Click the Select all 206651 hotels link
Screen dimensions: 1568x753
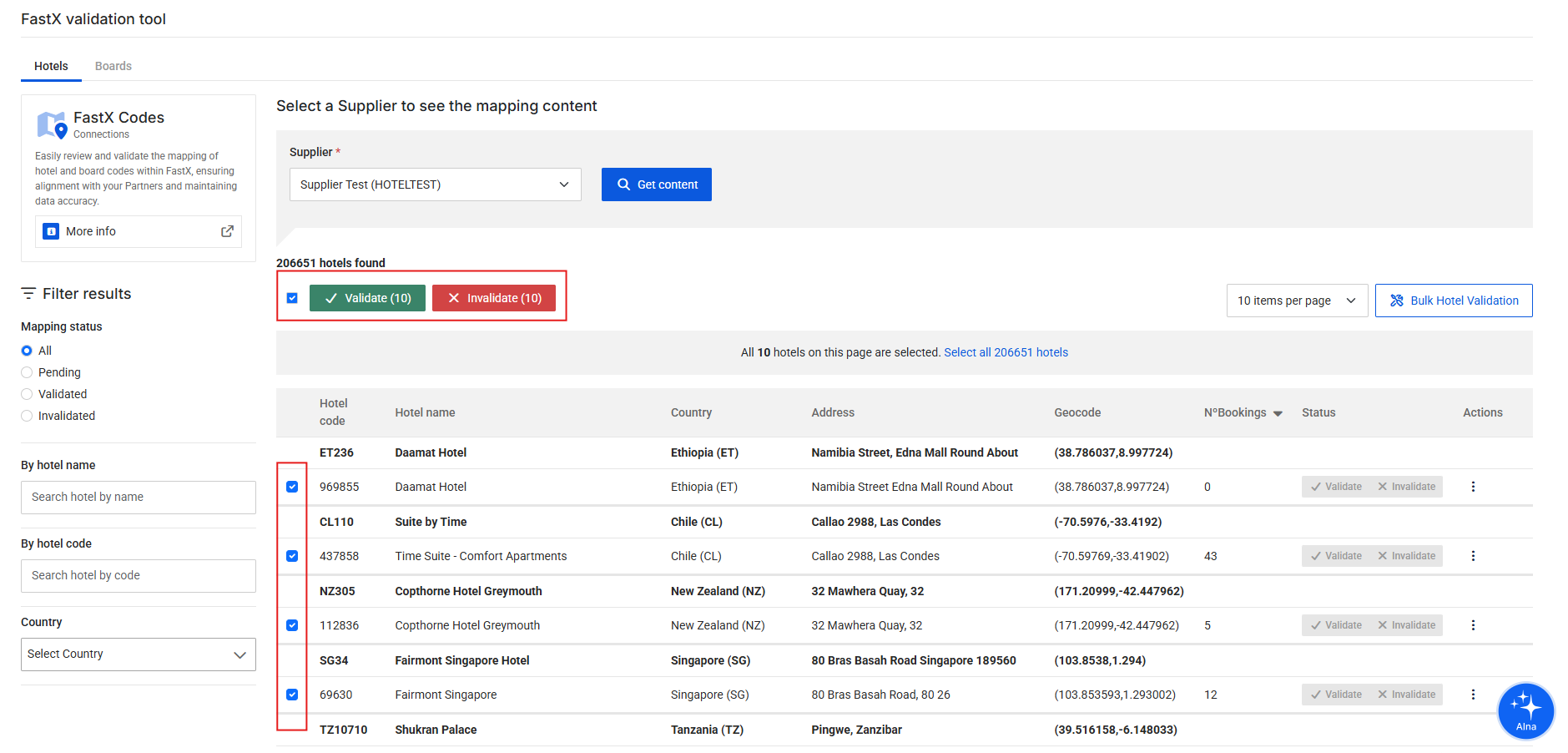tap(1006, 351)
